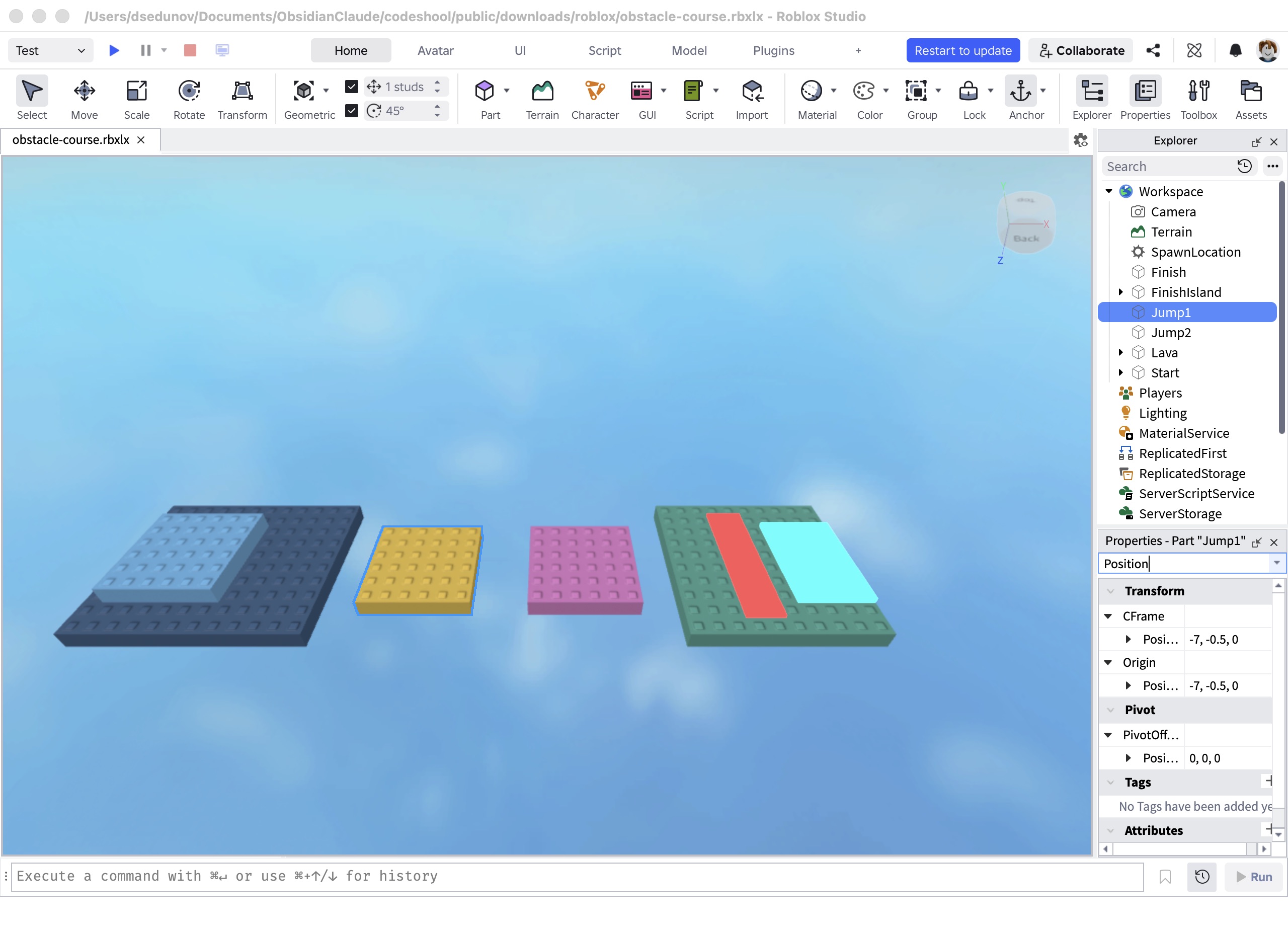Toggle the Explorer panel
1288x929 pixels.
pos(1091,98)
